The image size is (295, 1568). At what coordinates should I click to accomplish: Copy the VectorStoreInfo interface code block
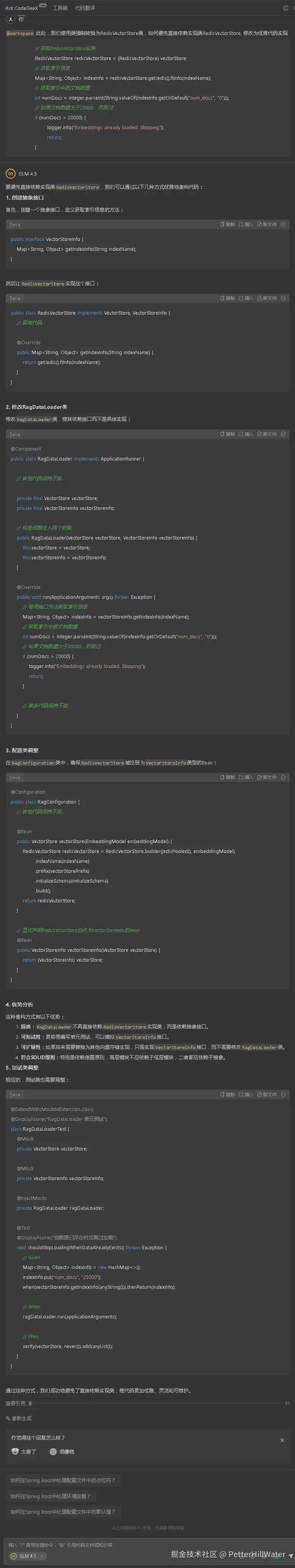coord(227,225)
